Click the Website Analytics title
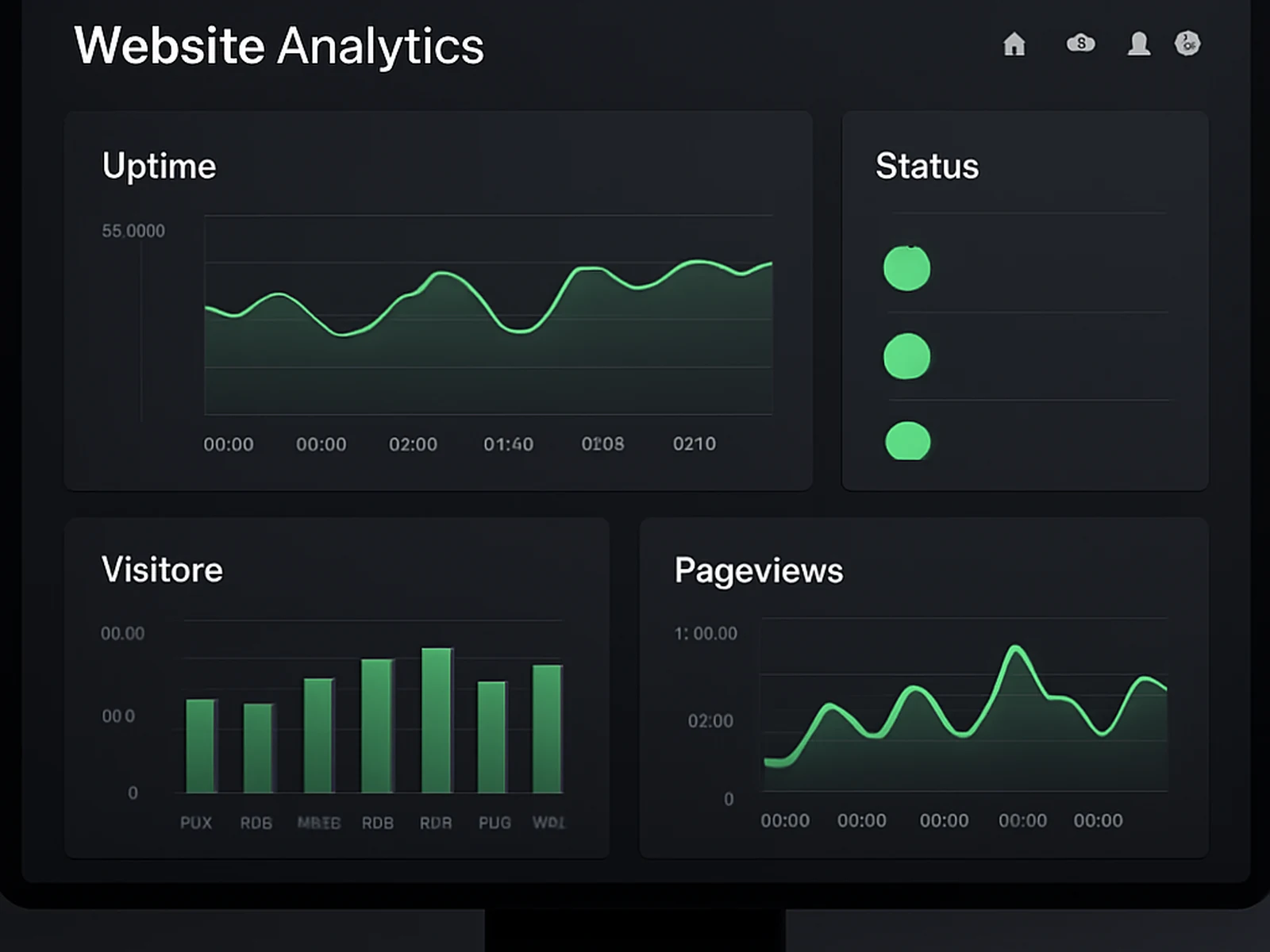This screenshot has width=1270, height=952. tap(279, 46)
